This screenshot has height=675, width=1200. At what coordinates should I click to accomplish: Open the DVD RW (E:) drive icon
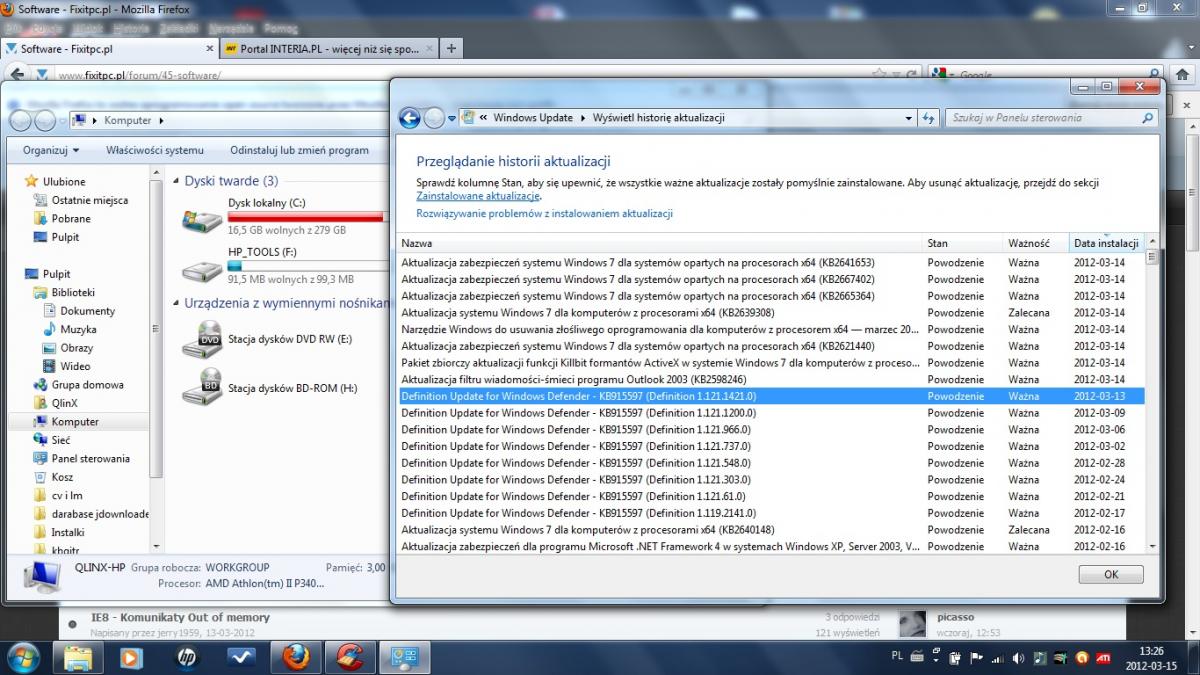click(202, 340)
